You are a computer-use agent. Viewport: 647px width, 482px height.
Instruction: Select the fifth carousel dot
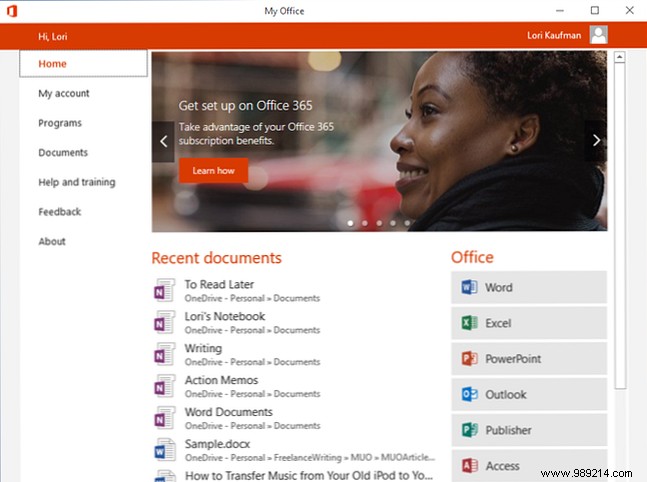point(407,223)
